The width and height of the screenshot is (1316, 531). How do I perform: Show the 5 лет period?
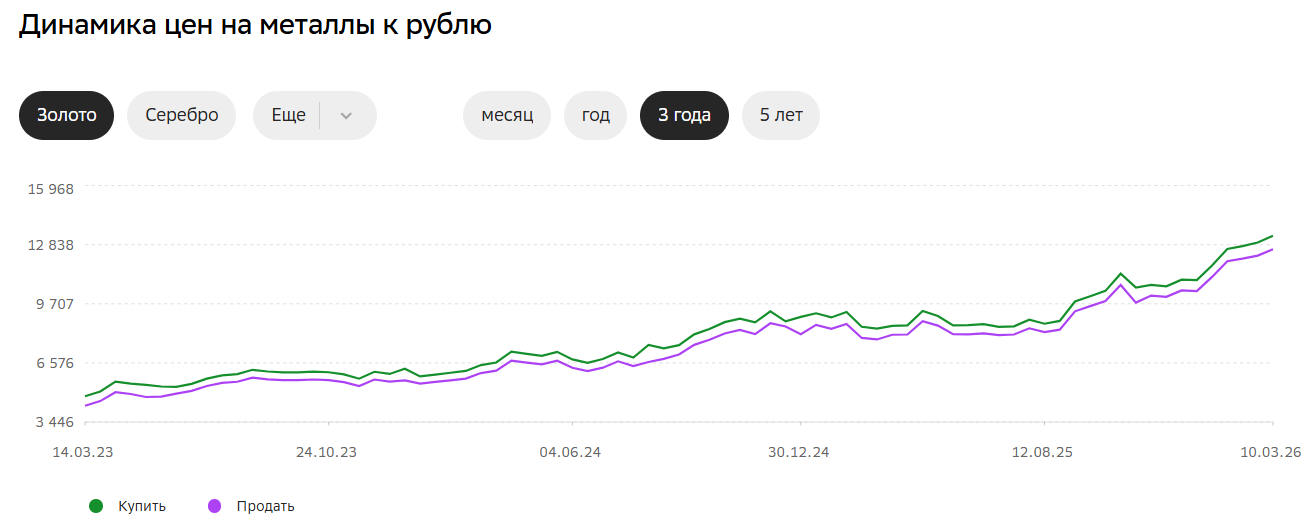781,115
